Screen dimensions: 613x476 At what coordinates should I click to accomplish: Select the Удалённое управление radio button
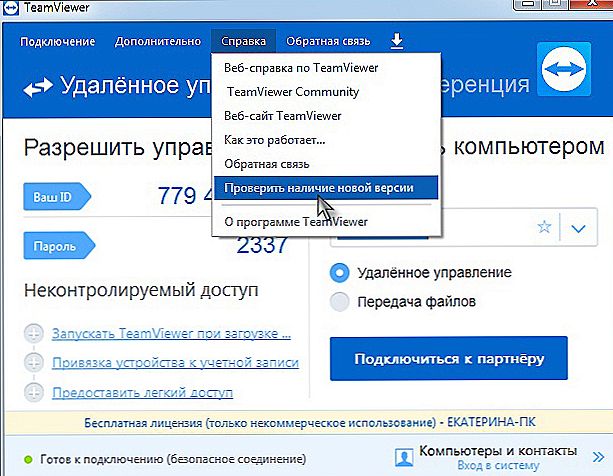(x=339, y=272)
